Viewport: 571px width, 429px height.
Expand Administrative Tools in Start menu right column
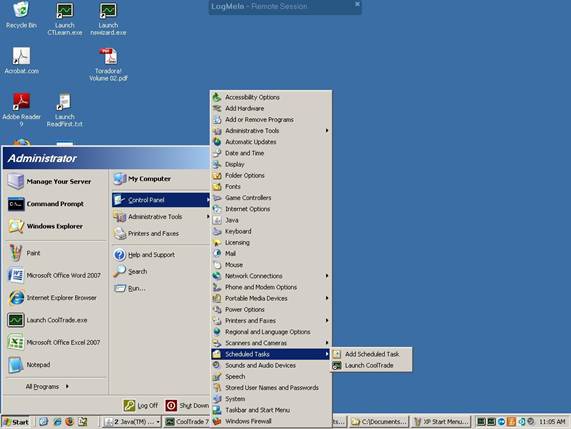pyautogui.click(x=161, y=217)
